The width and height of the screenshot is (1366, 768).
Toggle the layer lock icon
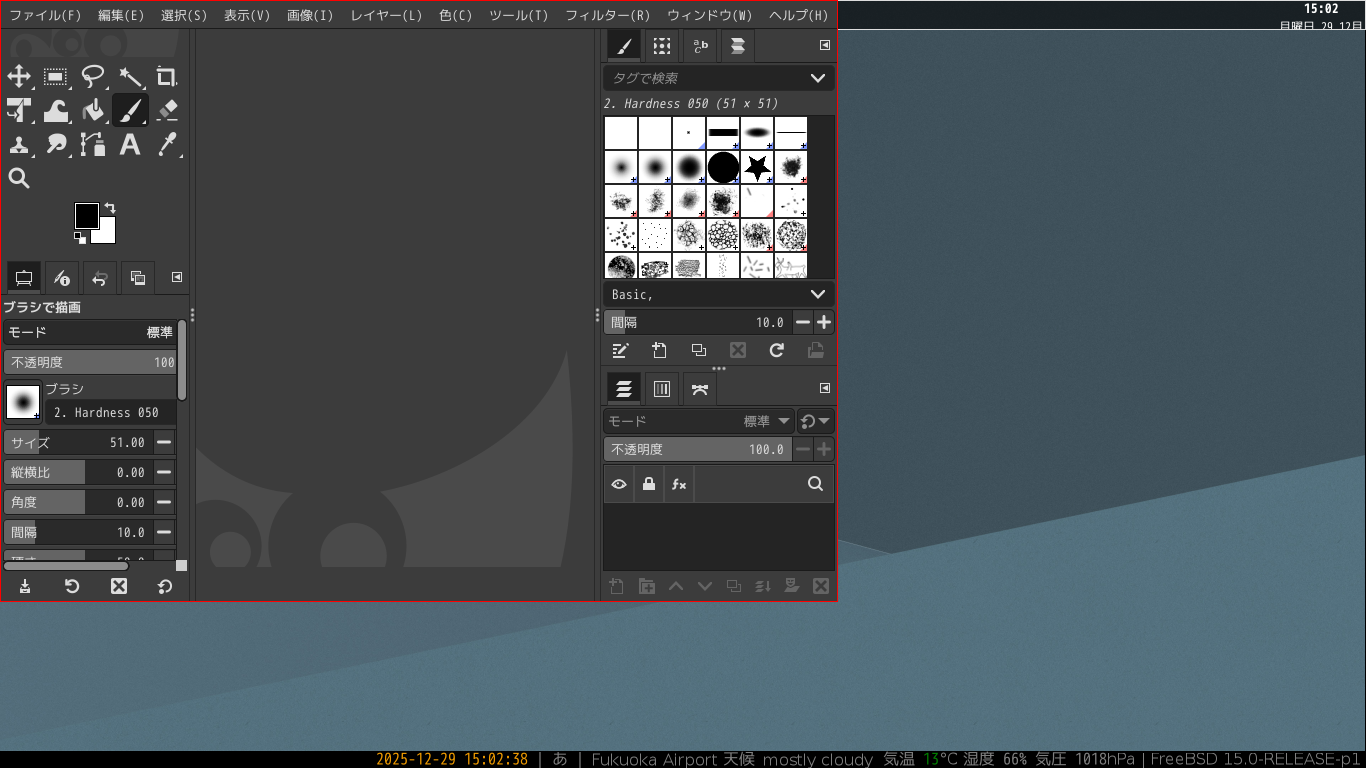[x=648, y=484]
